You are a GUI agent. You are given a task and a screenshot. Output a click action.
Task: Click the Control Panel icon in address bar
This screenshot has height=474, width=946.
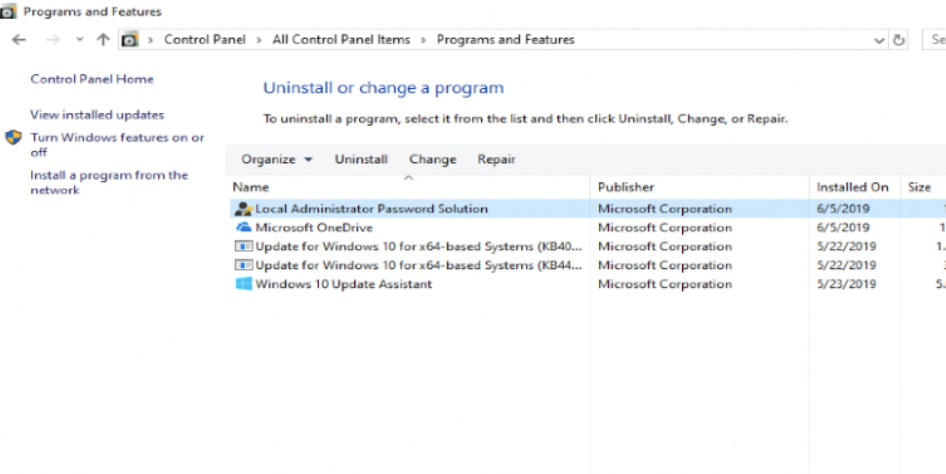[x=129, y=40]
